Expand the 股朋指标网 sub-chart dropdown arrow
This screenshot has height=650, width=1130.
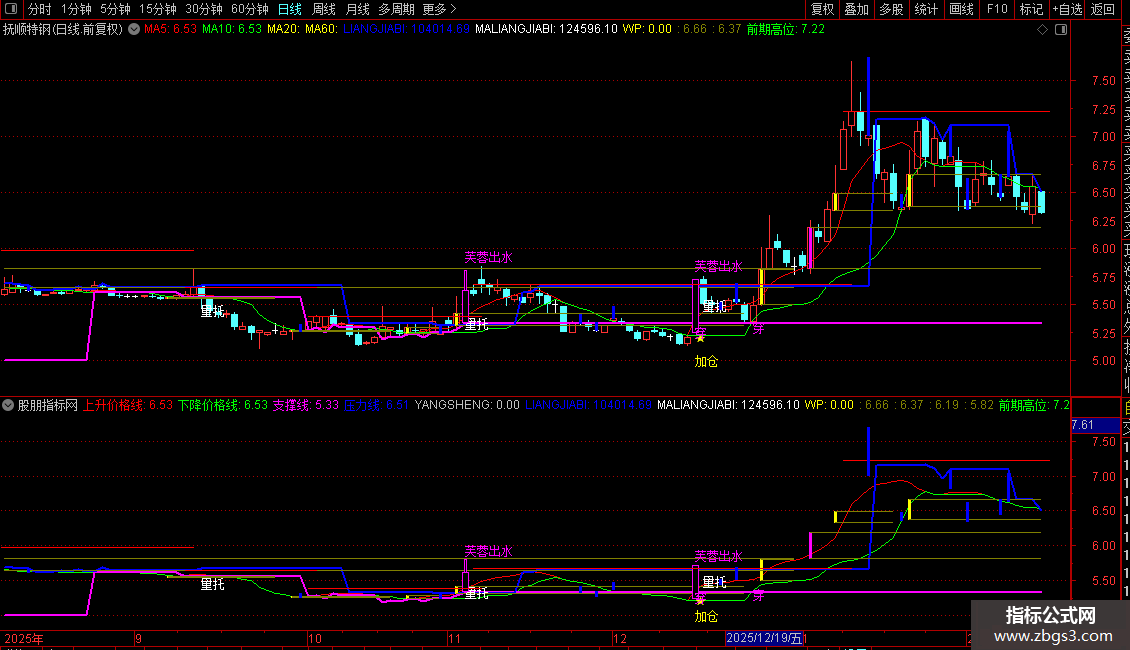(9, 406)
